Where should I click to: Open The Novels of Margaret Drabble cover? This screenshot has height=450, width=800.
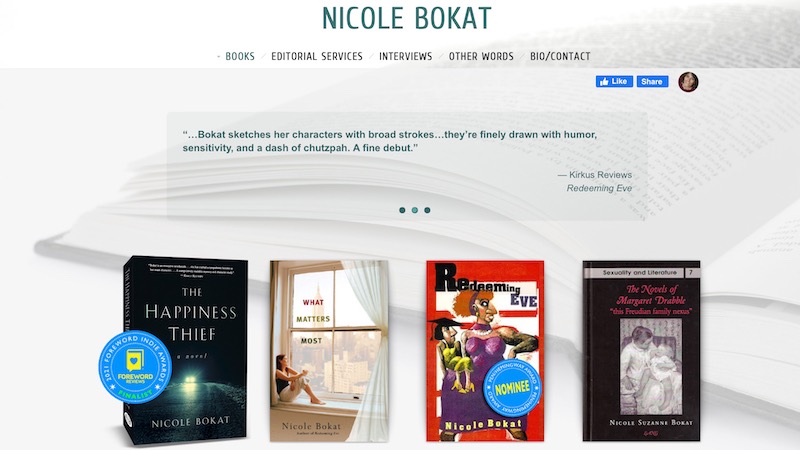(x=641, y=351)
